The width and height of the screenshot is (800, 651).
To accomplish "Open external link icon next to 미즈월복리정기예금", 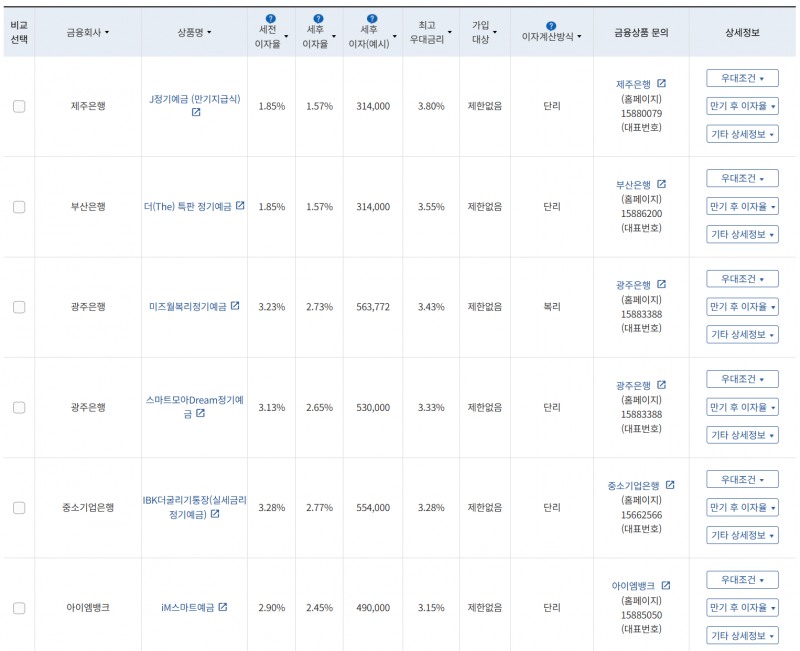I will pos(235,306).
